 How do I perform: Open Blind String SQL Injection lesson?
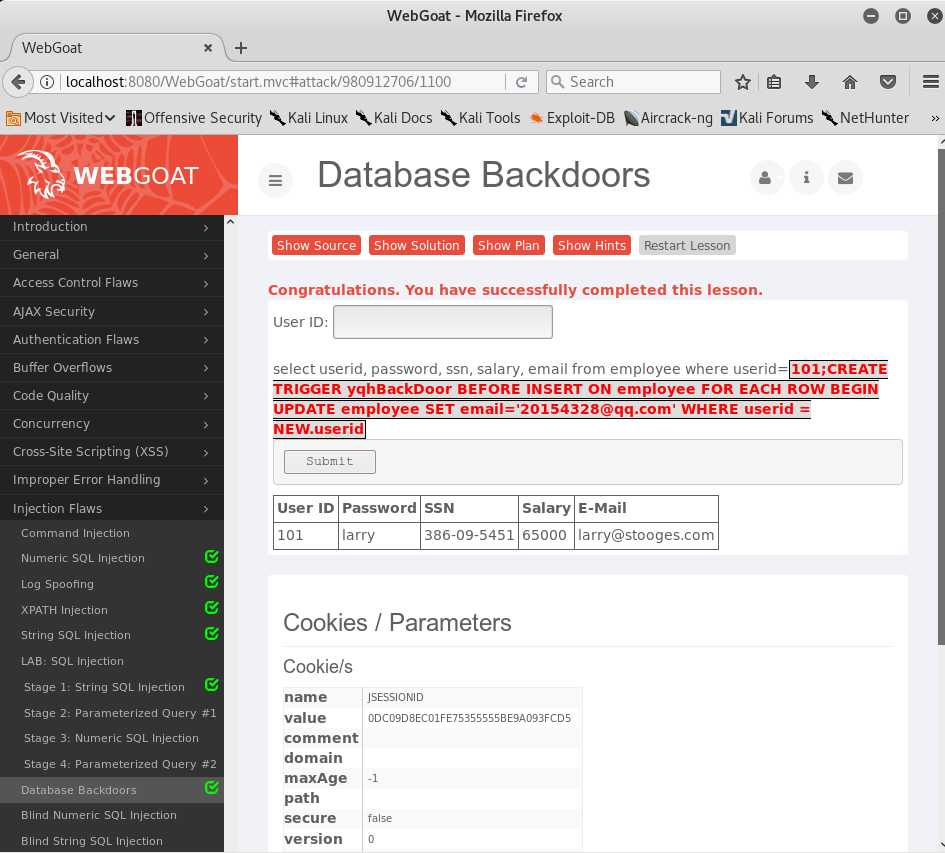(x=92, y=841)
